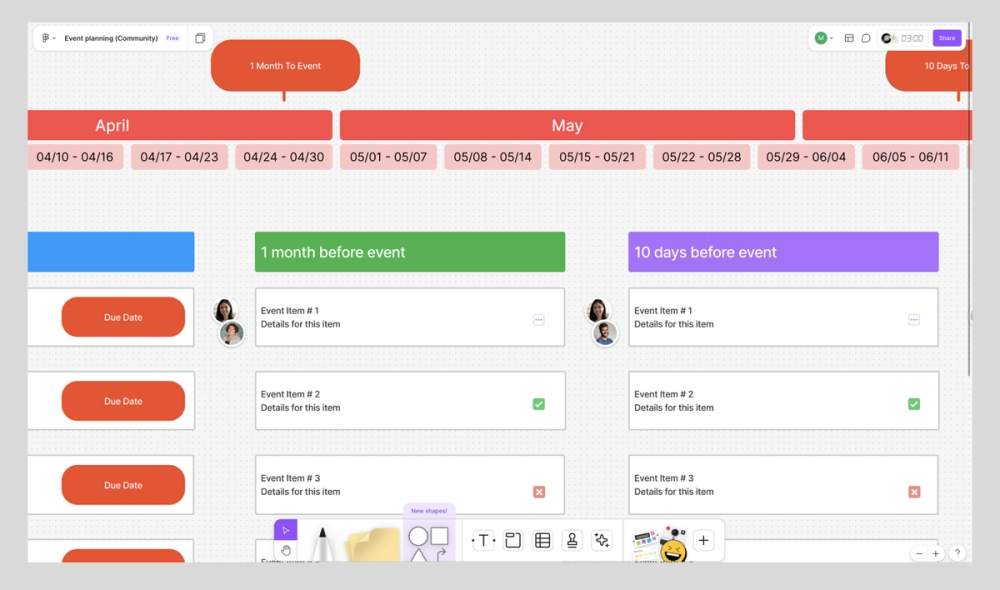Open the three-dot menu on Event Item #1
This screenshot has height=590, width=1000.
click(539, 318)
